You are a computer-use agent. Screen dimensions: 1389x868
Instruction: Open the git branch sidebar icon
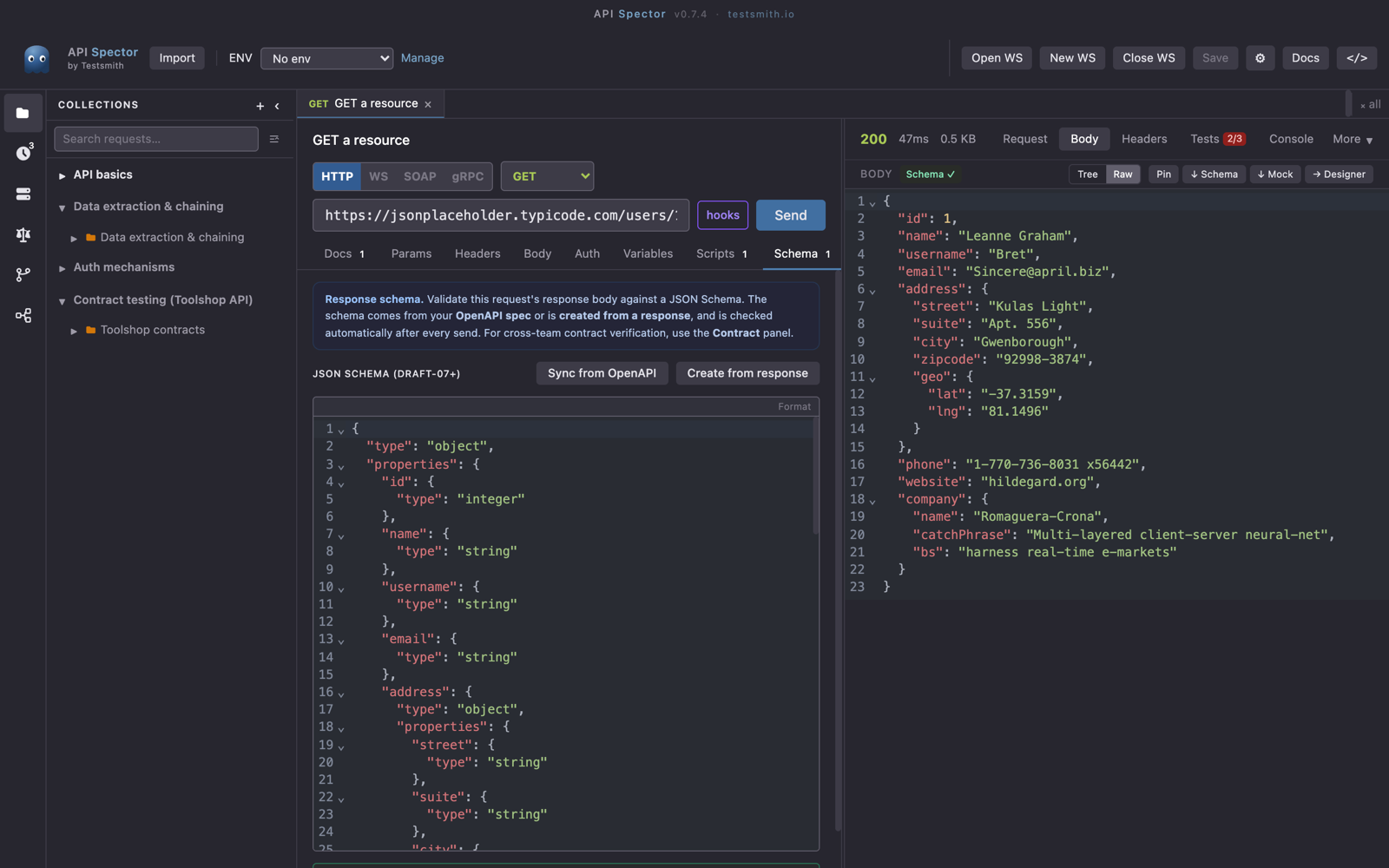(x=23, y=275)
